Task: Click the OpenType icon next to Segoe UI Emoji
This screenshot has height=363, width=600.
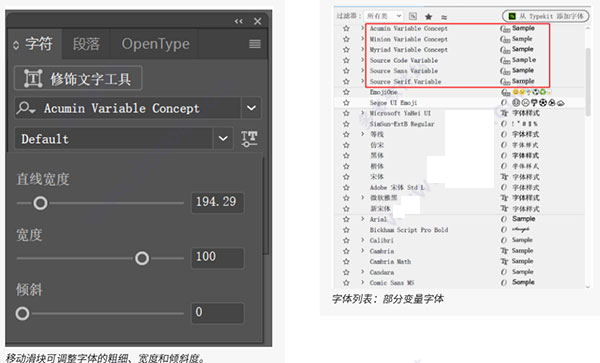Action: pos(504,103)
